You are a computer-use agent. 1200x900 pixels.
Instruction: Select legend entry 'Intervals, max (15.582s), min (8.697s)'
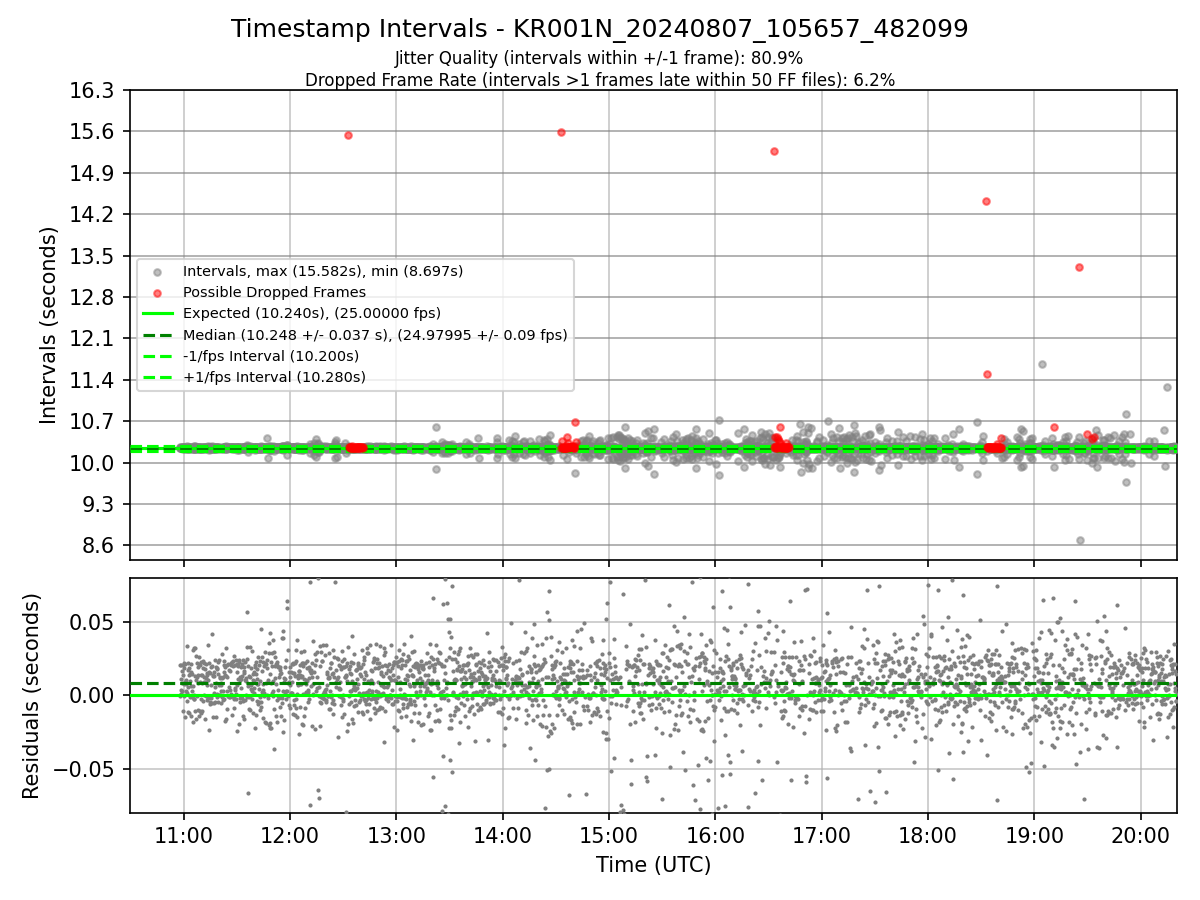tap(322, 271)
